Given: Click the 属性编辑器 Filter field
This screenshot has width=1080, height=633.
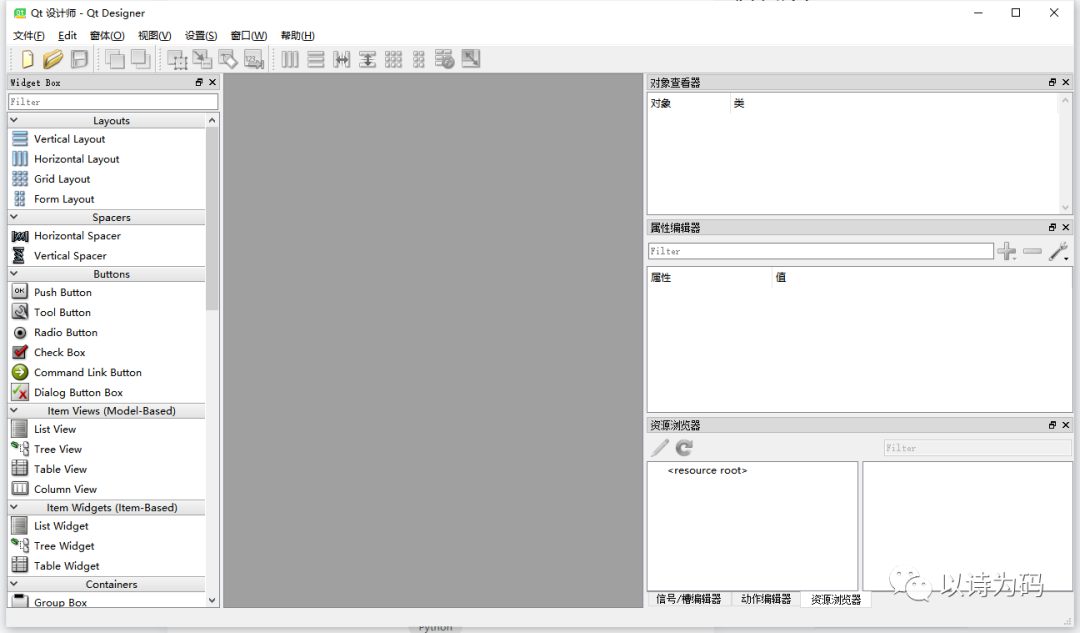Looking at the screenshot, I should point(821,251).
